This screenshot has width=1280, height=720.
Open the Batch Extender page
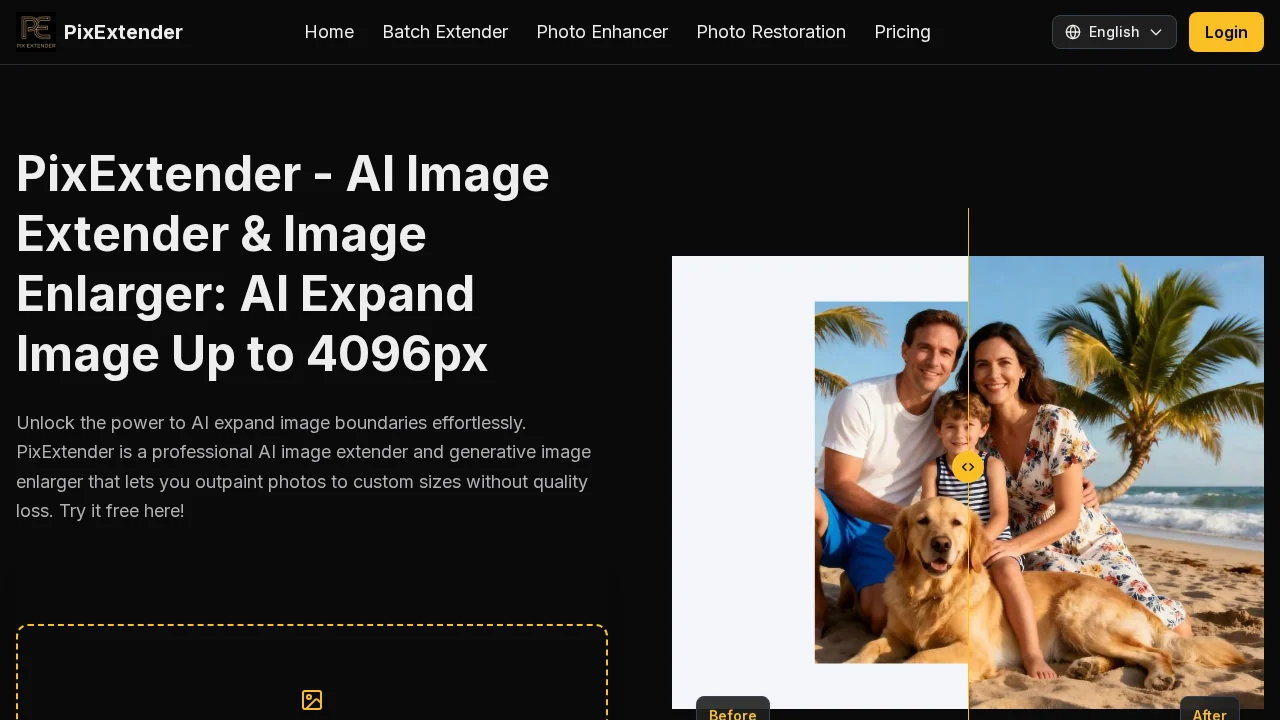click(445, 32)
